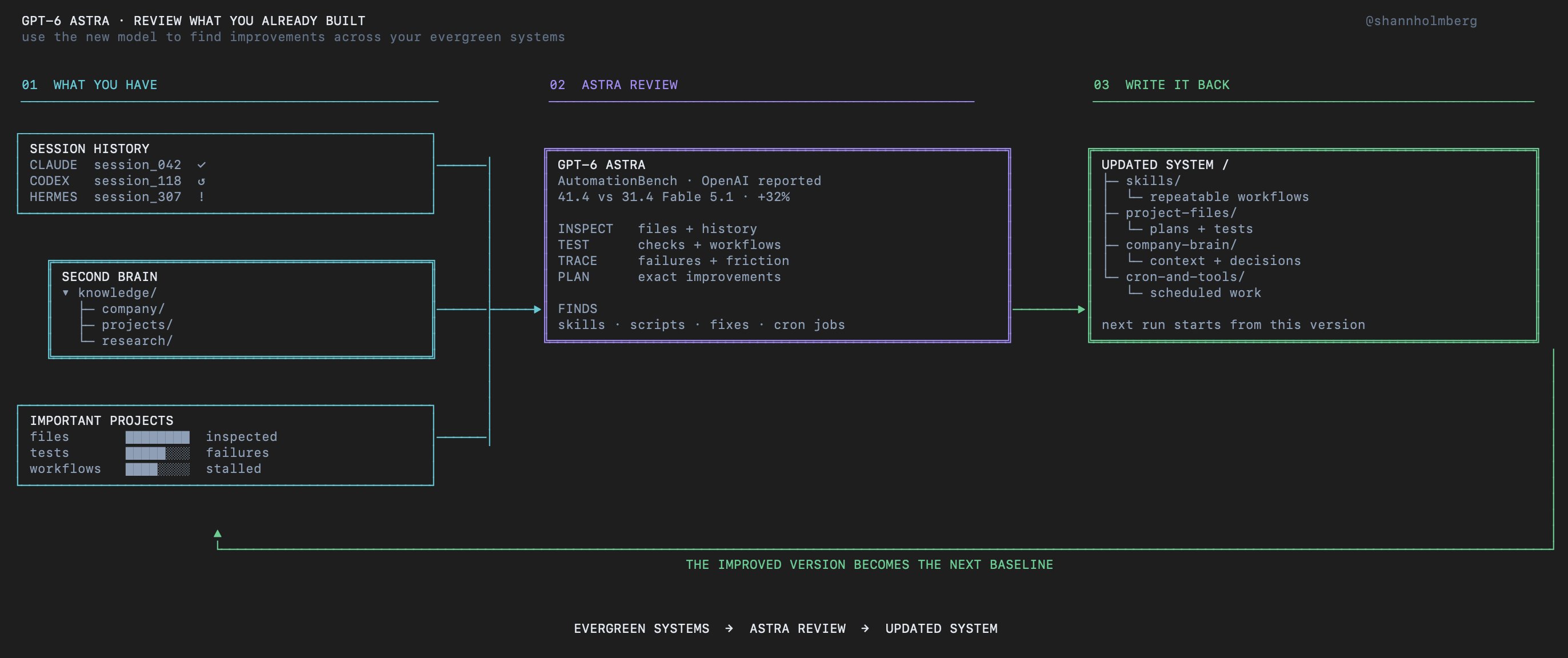Click 'THE IMPROVED VERSION BECOMES THE NEXT BASELINE' caption
The image size is (1568, 658).
(869, 564)
